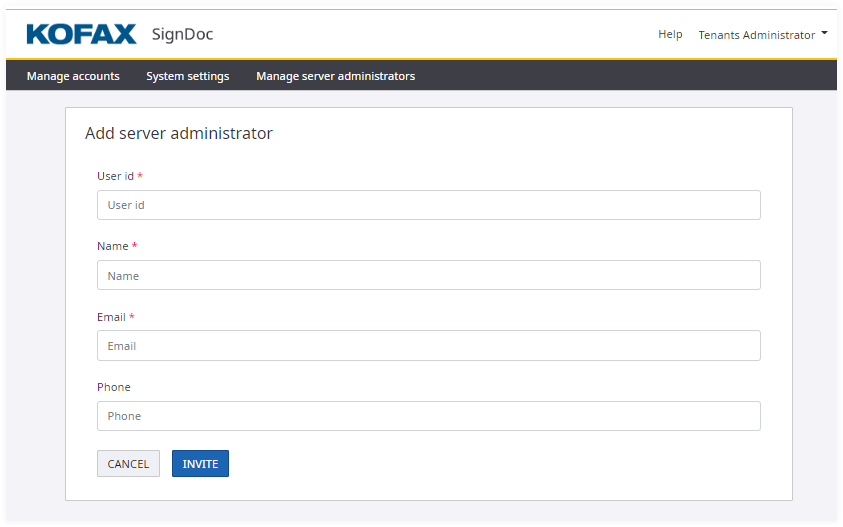Click the Phone field label

click(114, 387)
